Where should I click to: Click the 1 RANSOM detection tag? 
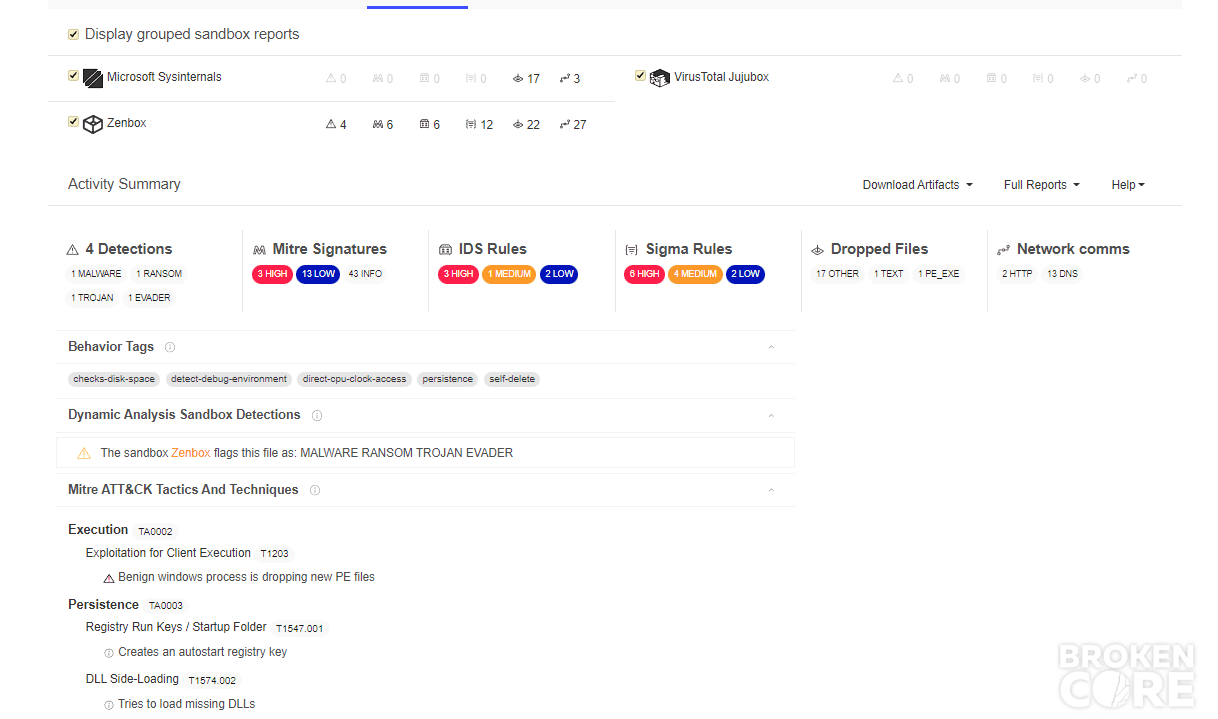coord(159,274)
